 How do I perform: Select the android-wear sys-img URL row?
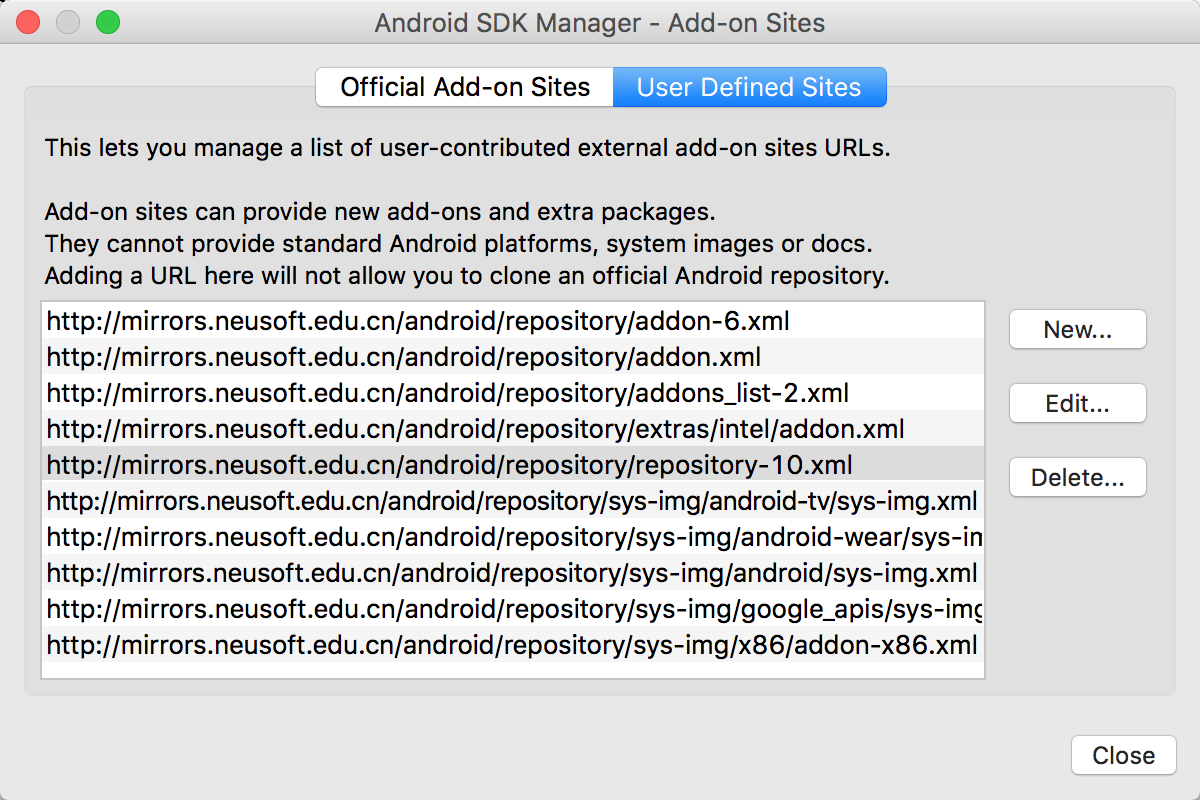pyautogui.click(x=513, y=536)
